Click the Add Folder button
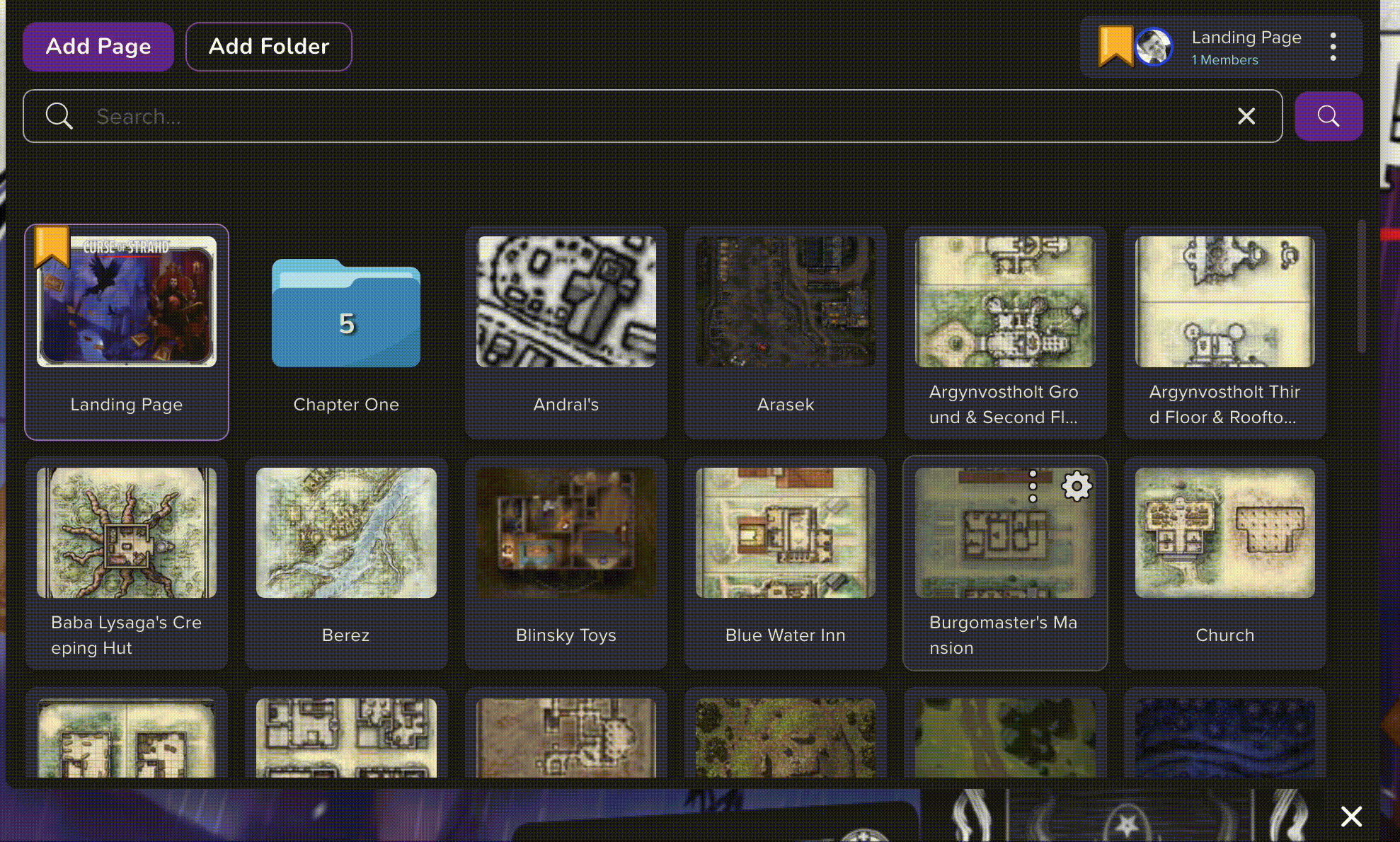Viewport: 1400px width, 842px height. point(269,47)
